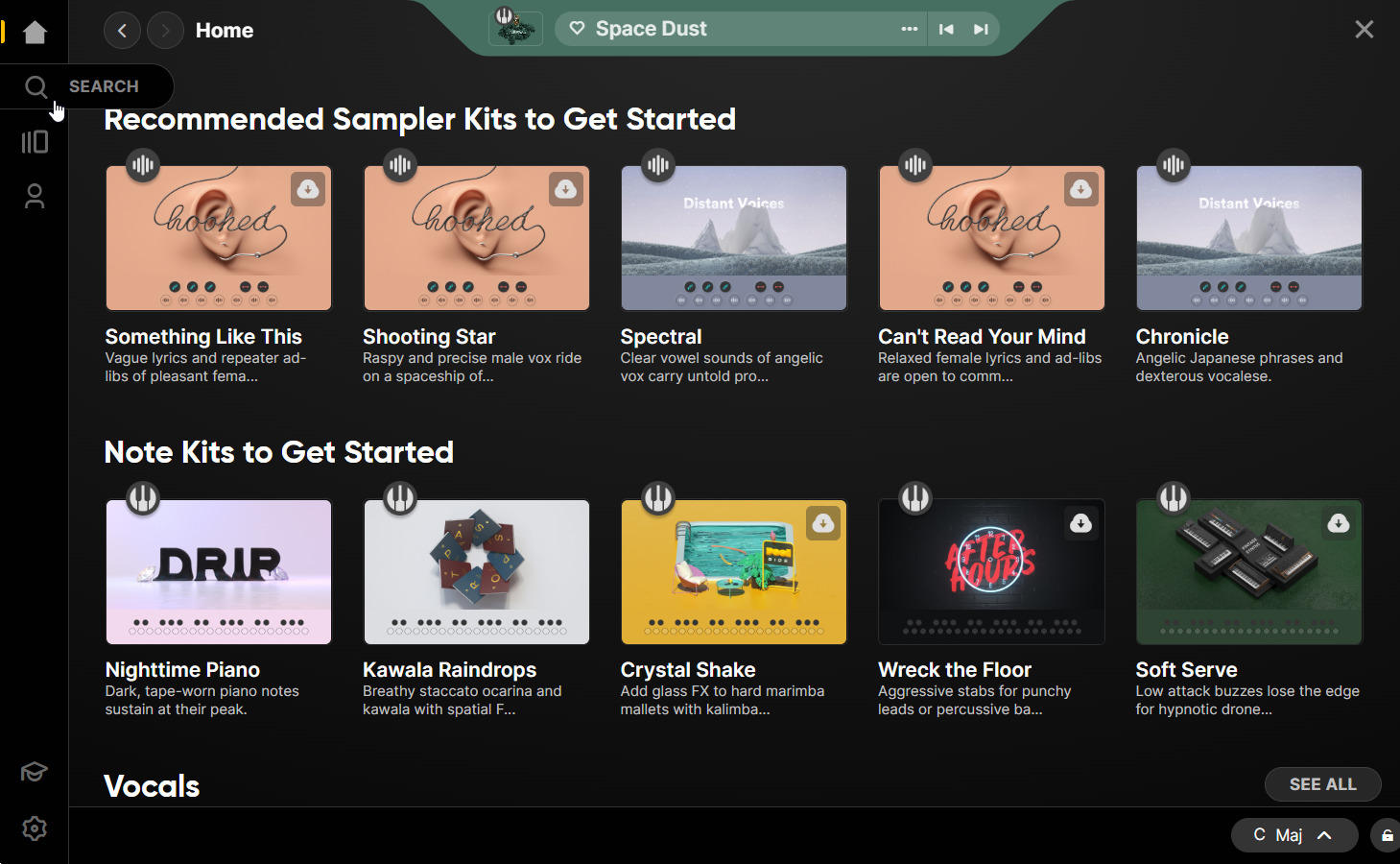Click sampler badge on Shooting Star
The height and width of the screenshot is (864, 1400).
coord(400,165)
